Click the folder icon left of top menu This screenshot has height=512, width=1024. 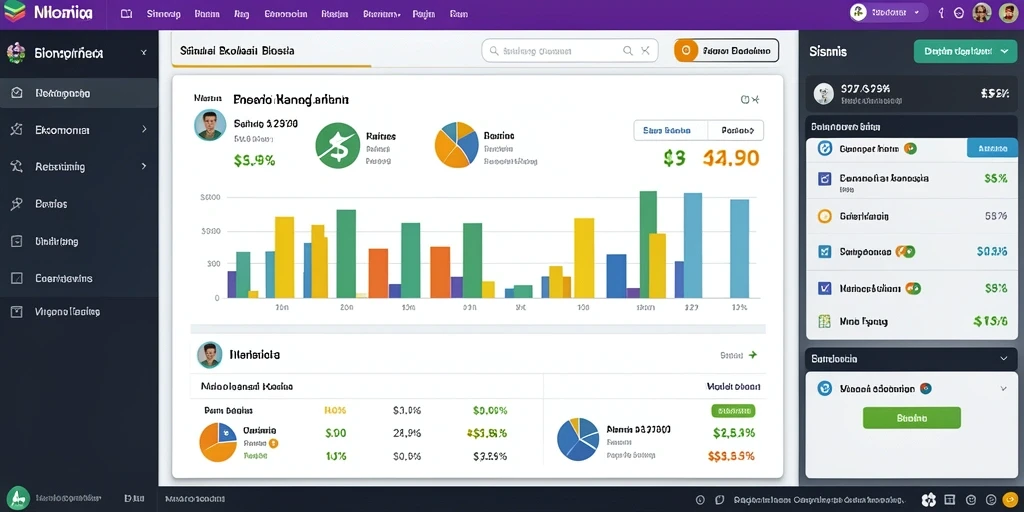click(x=127, y=13)
